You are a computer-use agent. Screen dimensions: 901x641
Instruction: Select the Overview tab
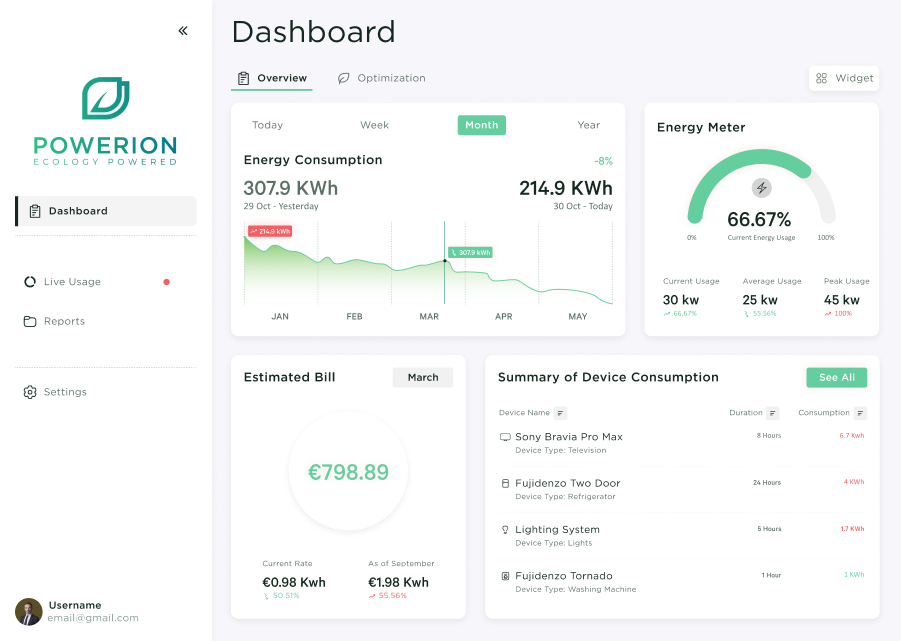[x=272, y=77]
